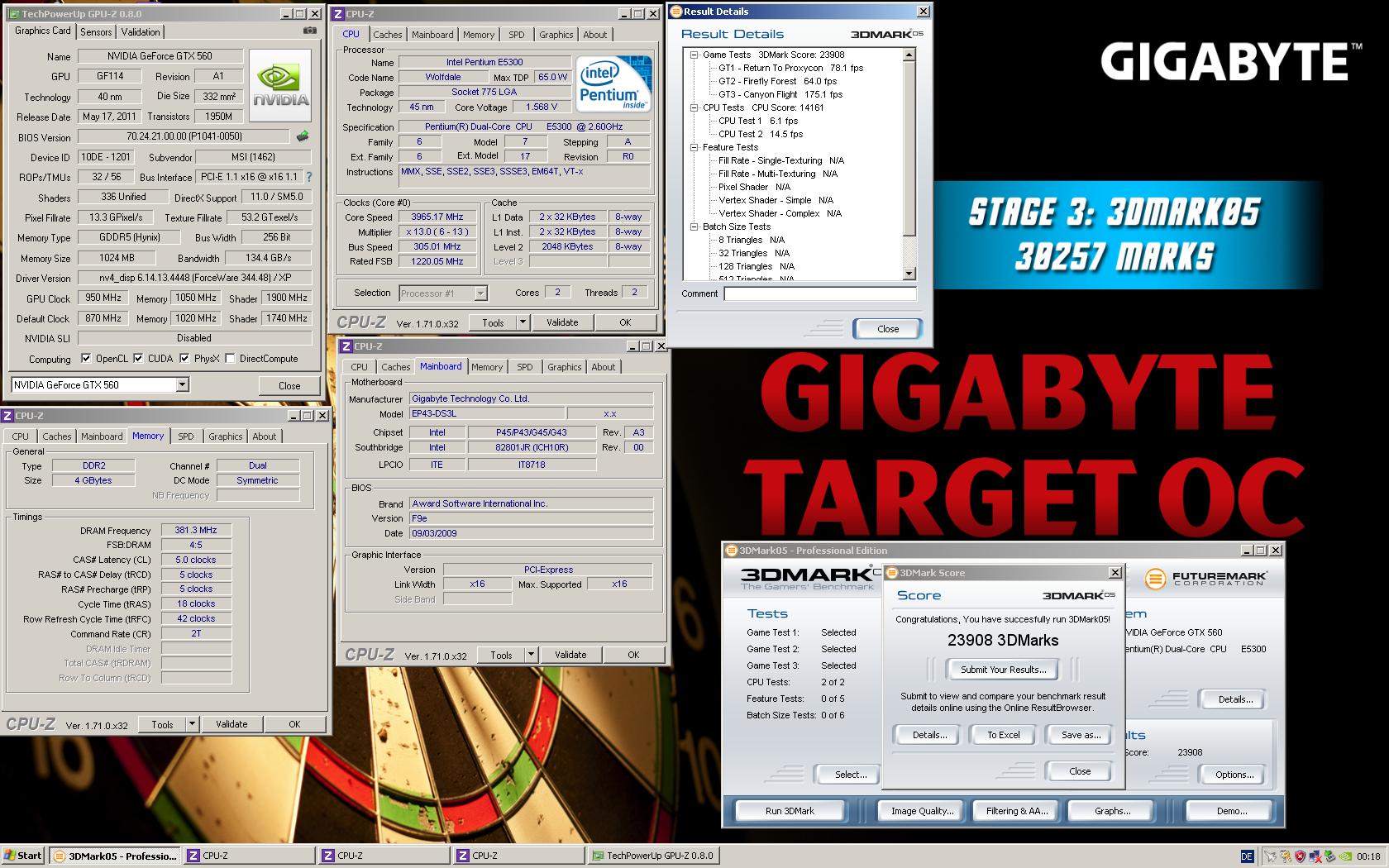The image size is (1389, 868).
Task: Toggle CUDA checkbox in GPU-Z
Action: 138,359
